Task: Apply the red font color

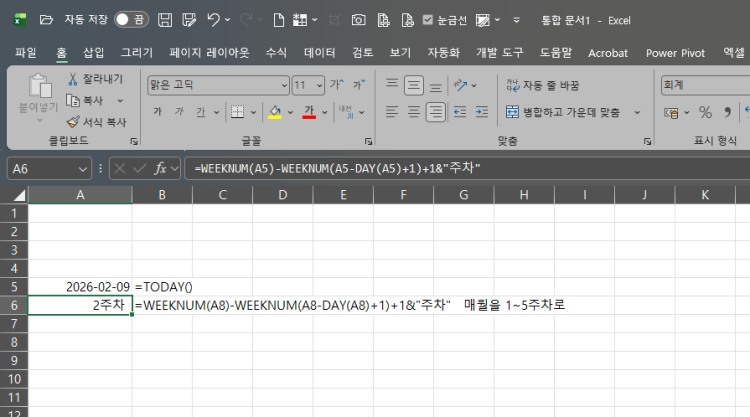Action: point(309,112)
